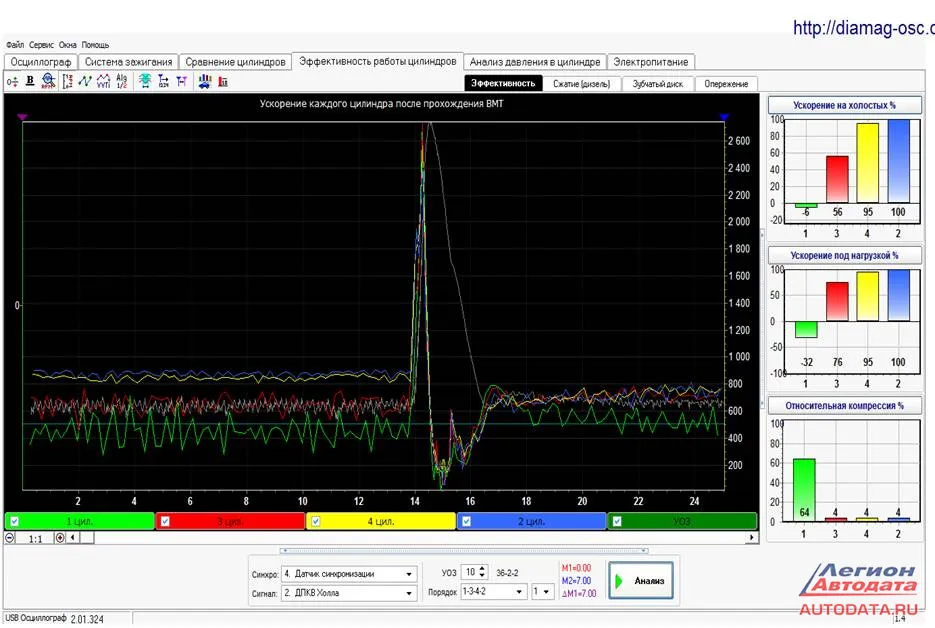Switch to the Сравнение цилиндров tab

click(236, 62)
